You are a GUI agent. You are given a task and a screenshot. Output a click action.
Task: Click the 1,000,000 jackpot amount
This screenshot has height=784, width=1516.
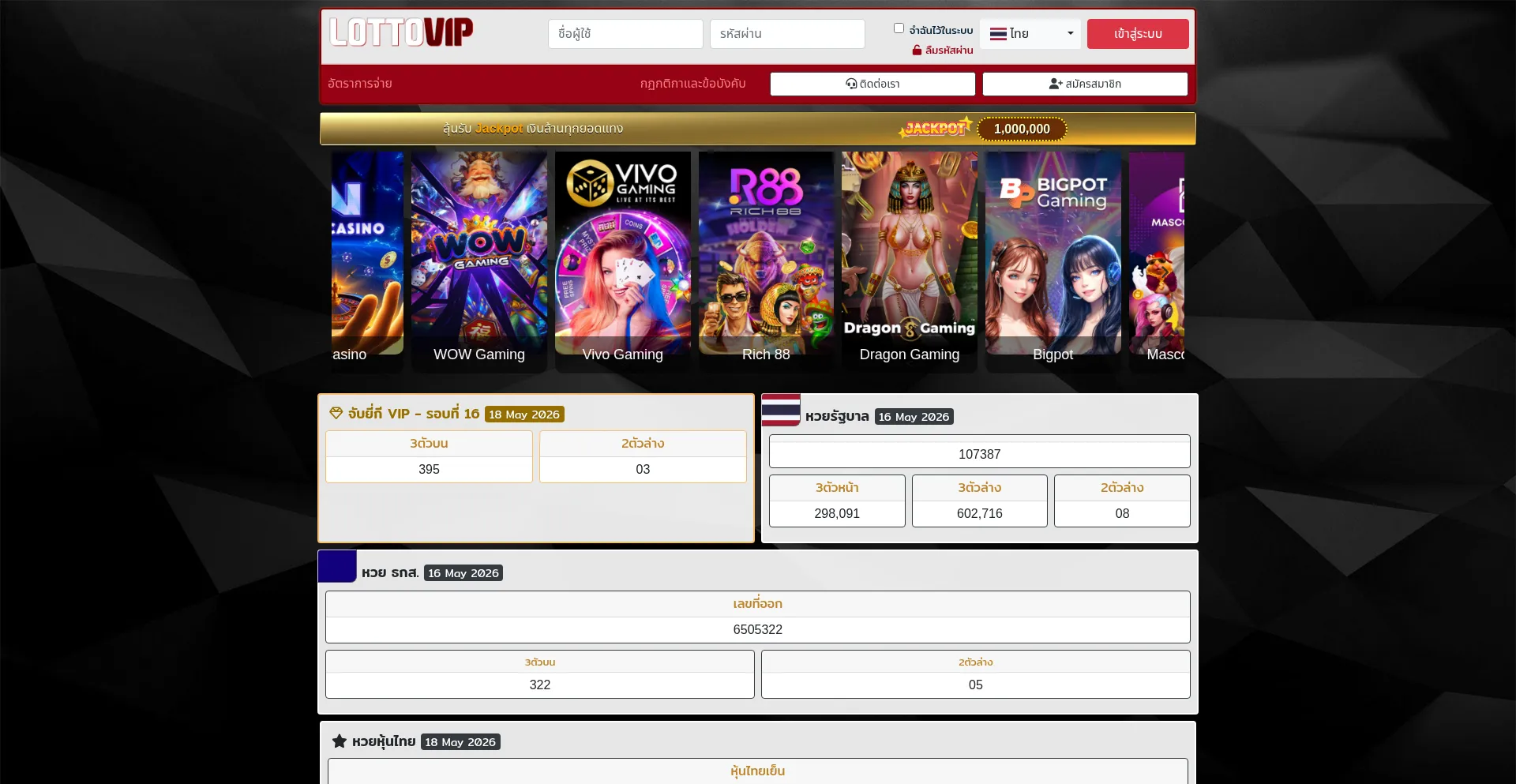tap(1022, 129)
